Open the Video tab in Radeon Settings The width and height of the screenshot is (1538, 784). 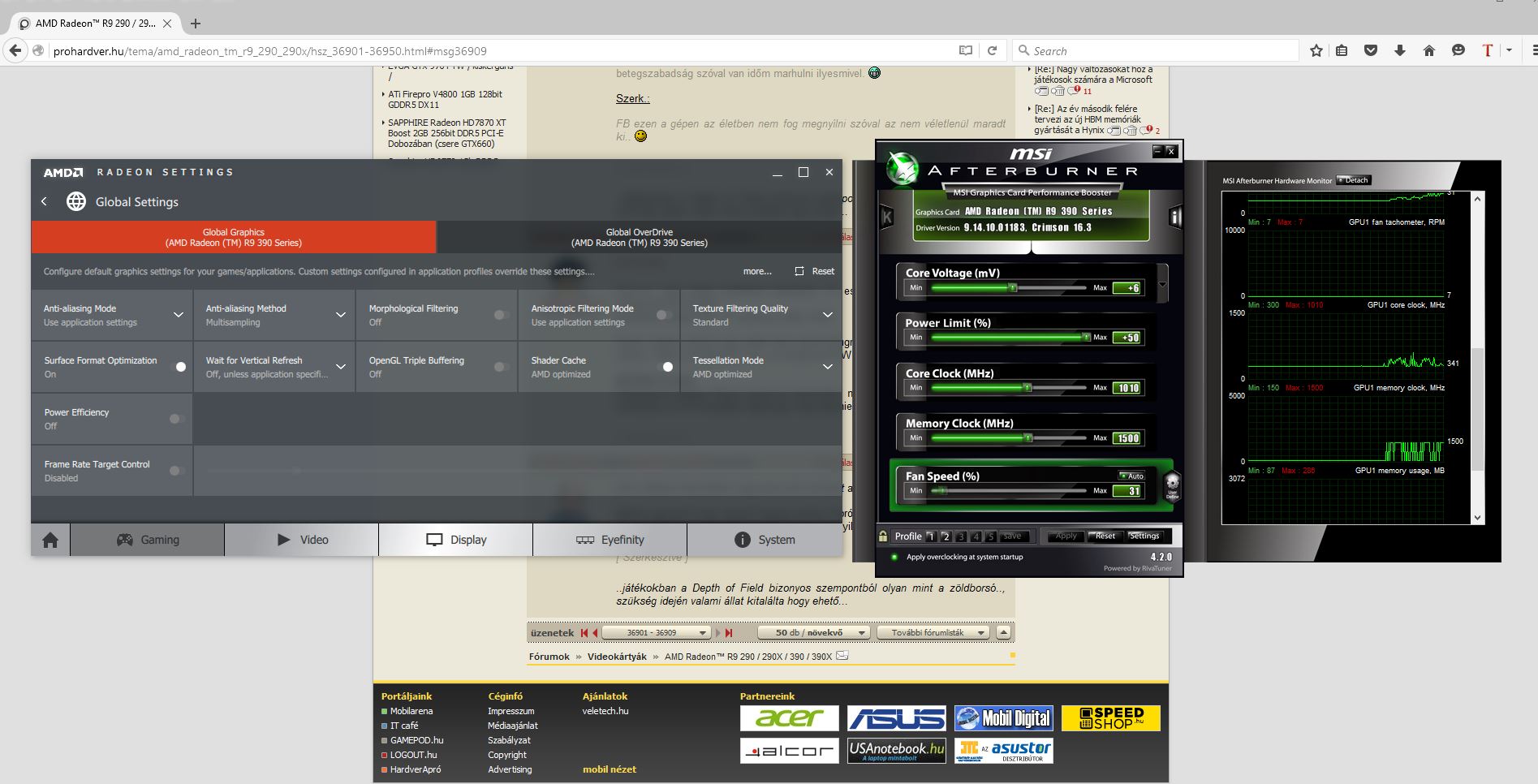pos(302,540)
